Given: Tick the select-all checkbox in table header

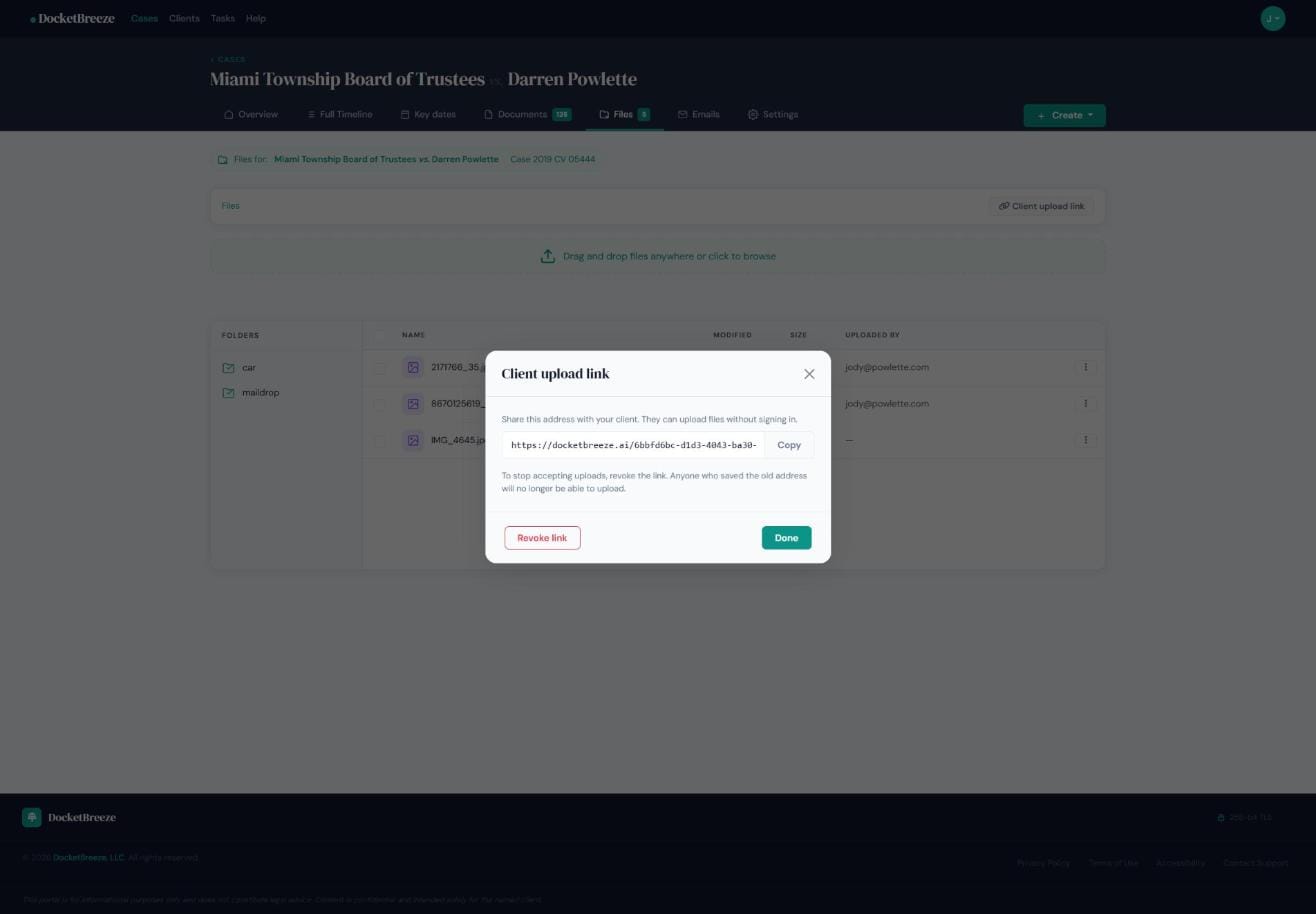Looking at the screenshot, I should (379, 335).
